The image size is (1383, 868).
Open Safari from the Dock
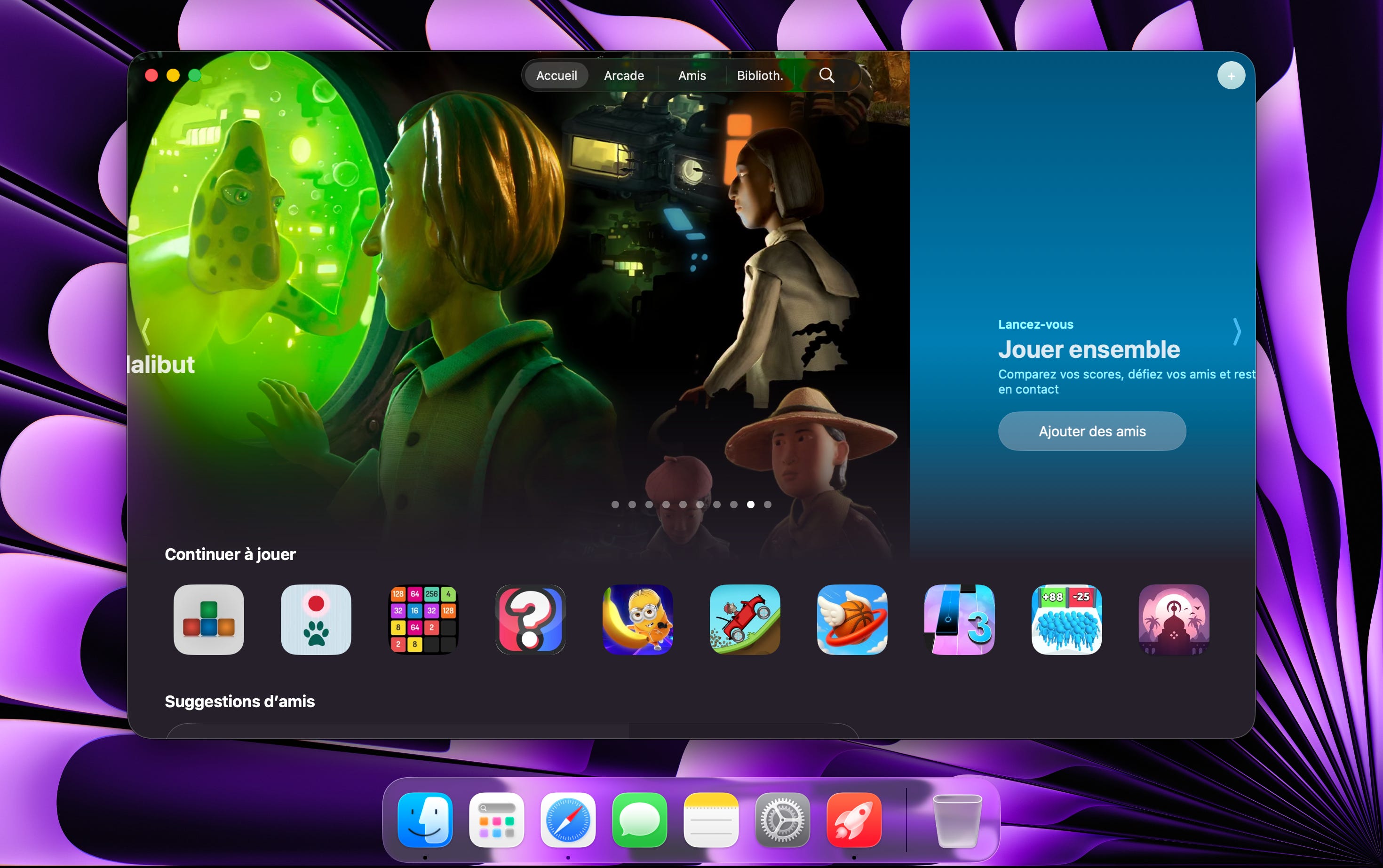coord(567,820)
